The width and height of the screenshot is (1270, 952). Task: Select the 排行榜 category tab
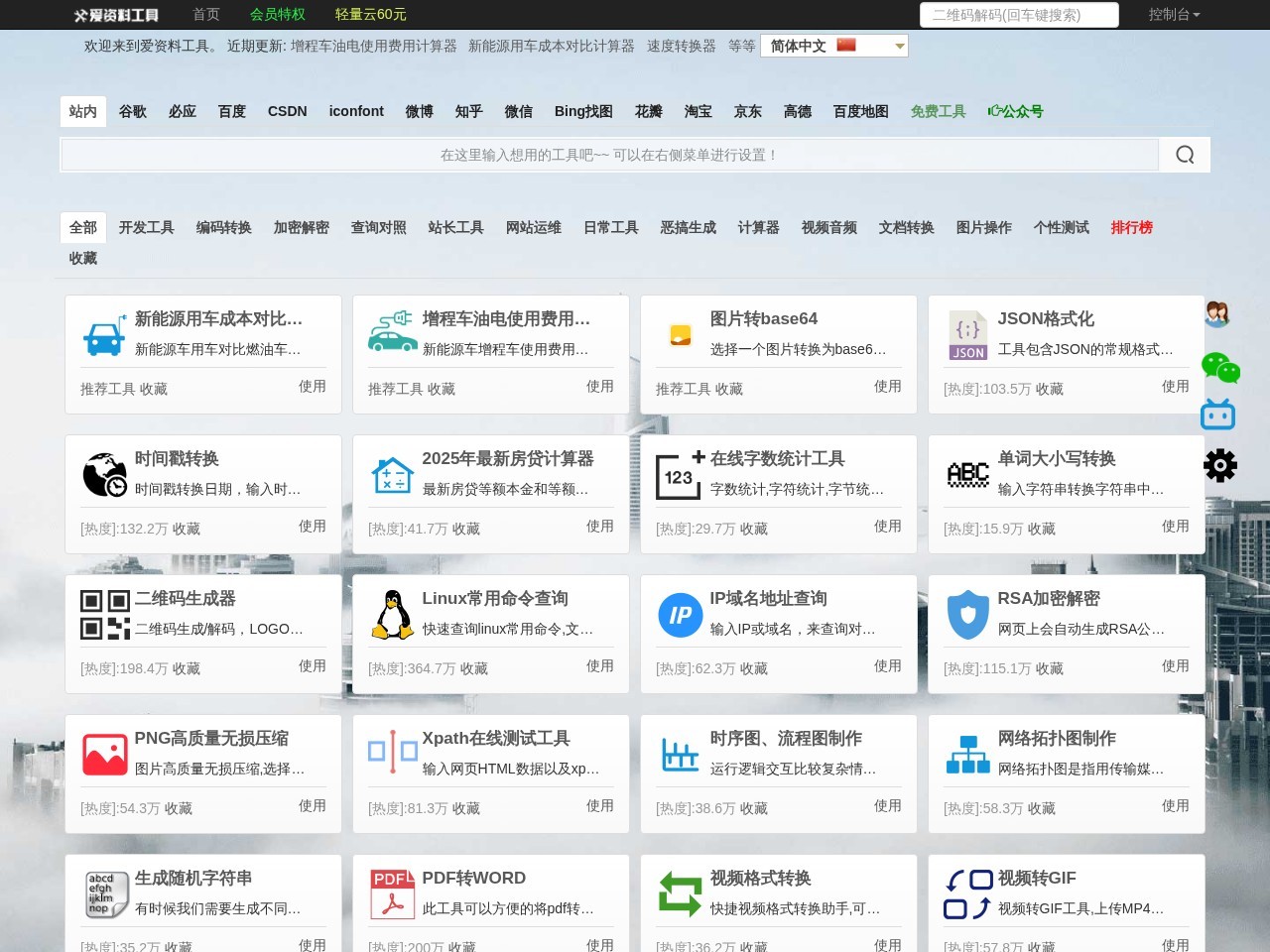coord(1132,227)
